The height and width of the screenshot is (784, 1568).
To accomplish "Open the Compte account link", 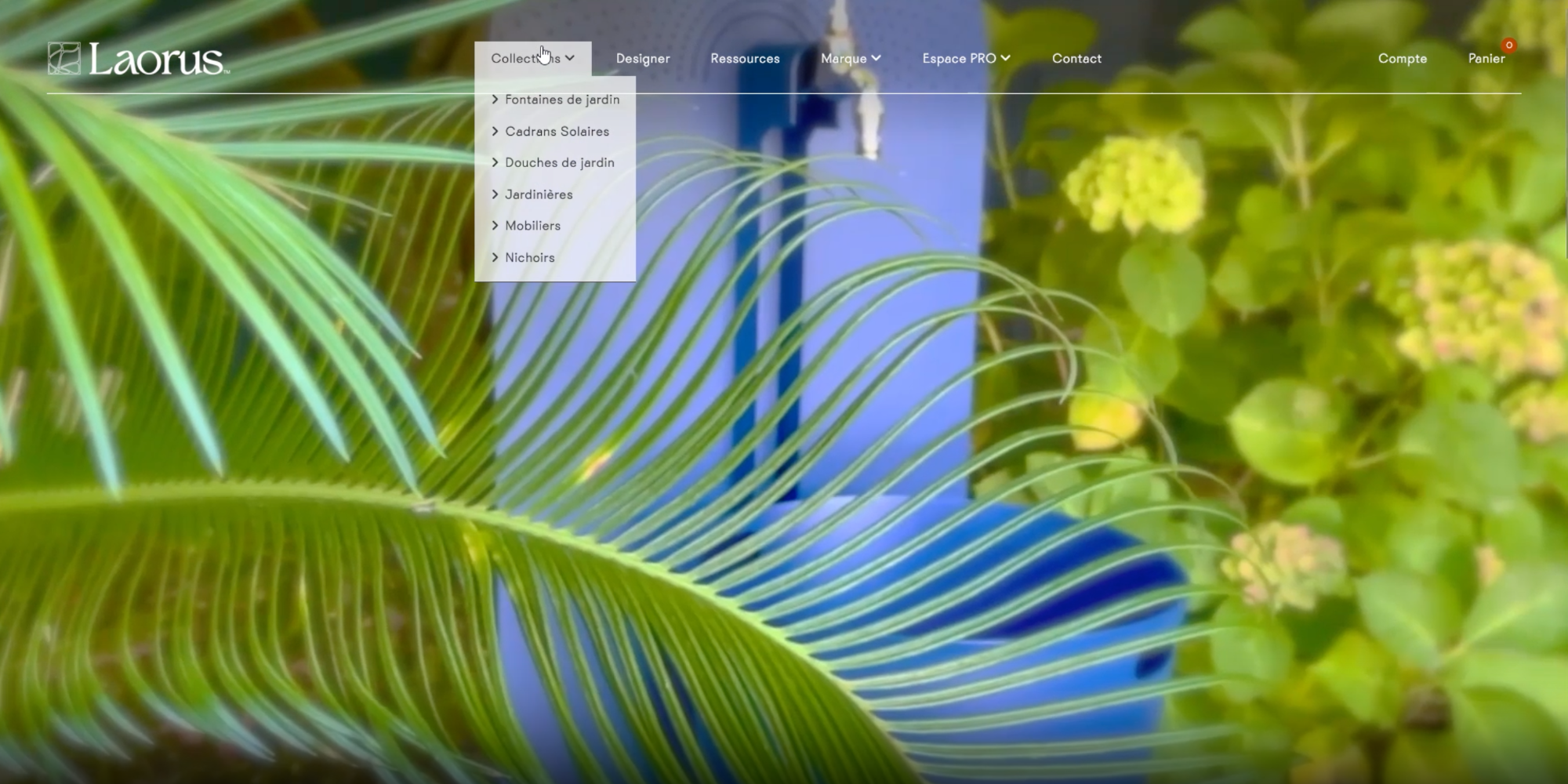I will tap(1403, 59).
